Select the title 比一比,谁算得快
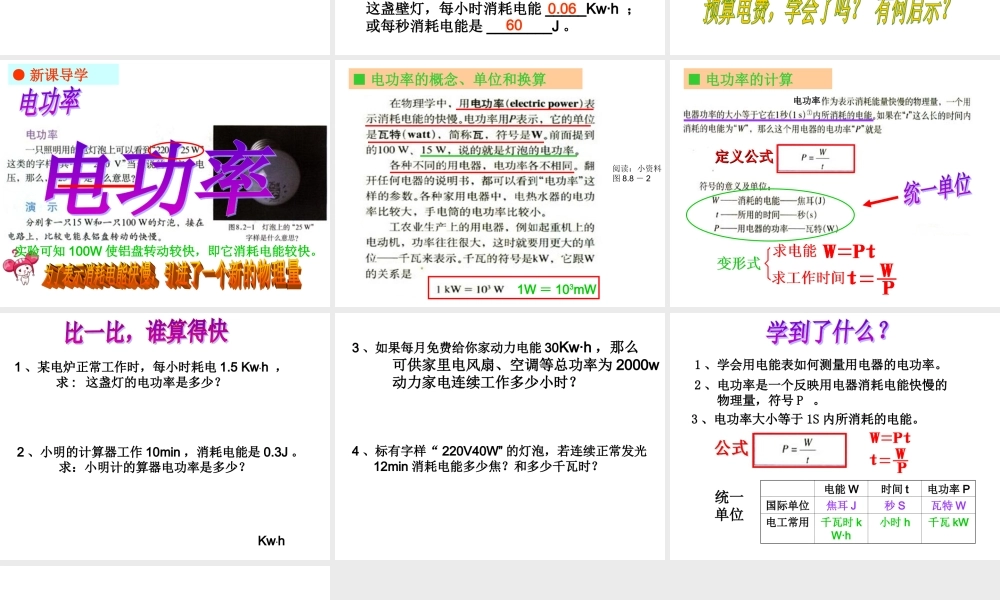 point(146,332)
